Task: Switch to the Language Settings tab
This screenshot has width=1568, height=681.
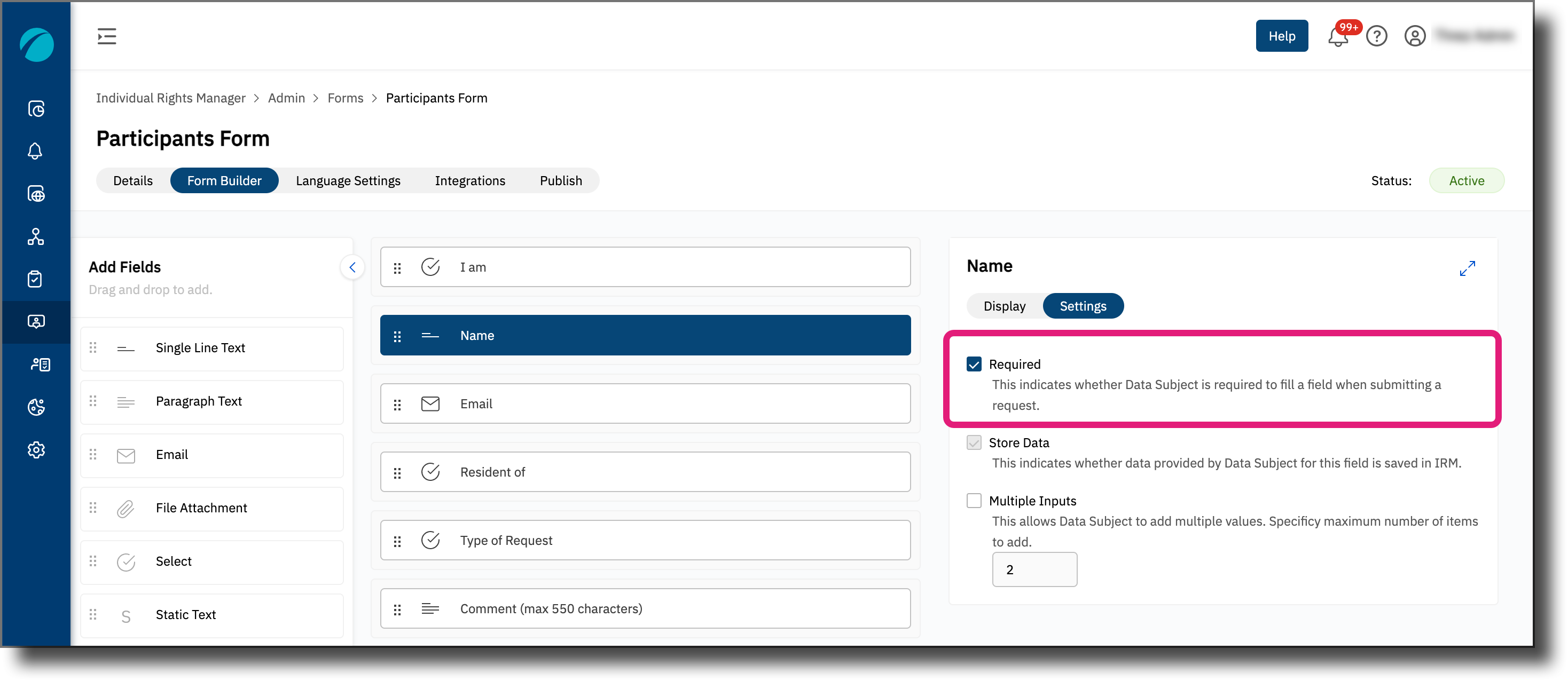Action: 348,180
